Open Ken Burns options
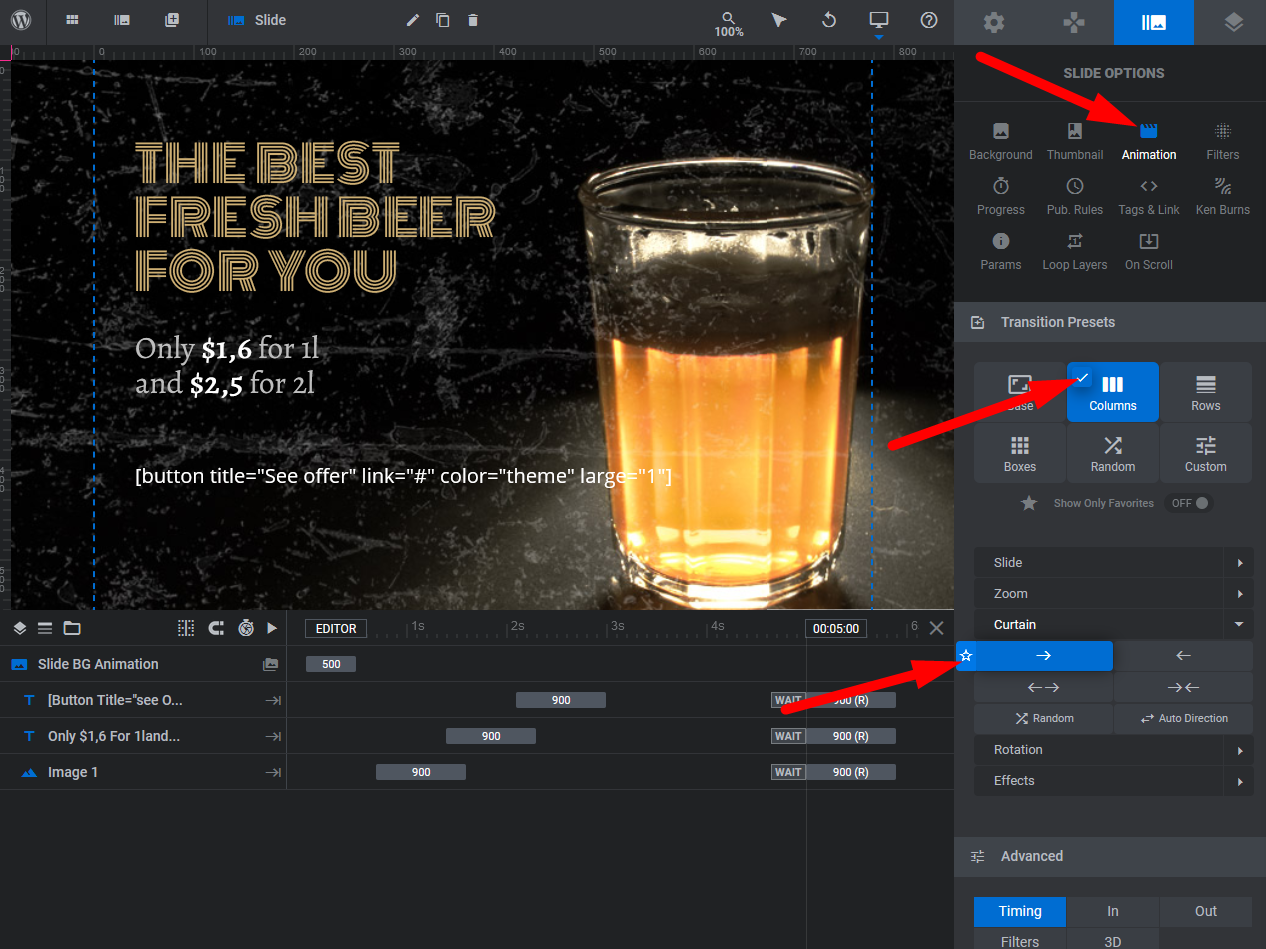The height and width of the screenshot is (949, 1266). click(x=1222, y=196)
